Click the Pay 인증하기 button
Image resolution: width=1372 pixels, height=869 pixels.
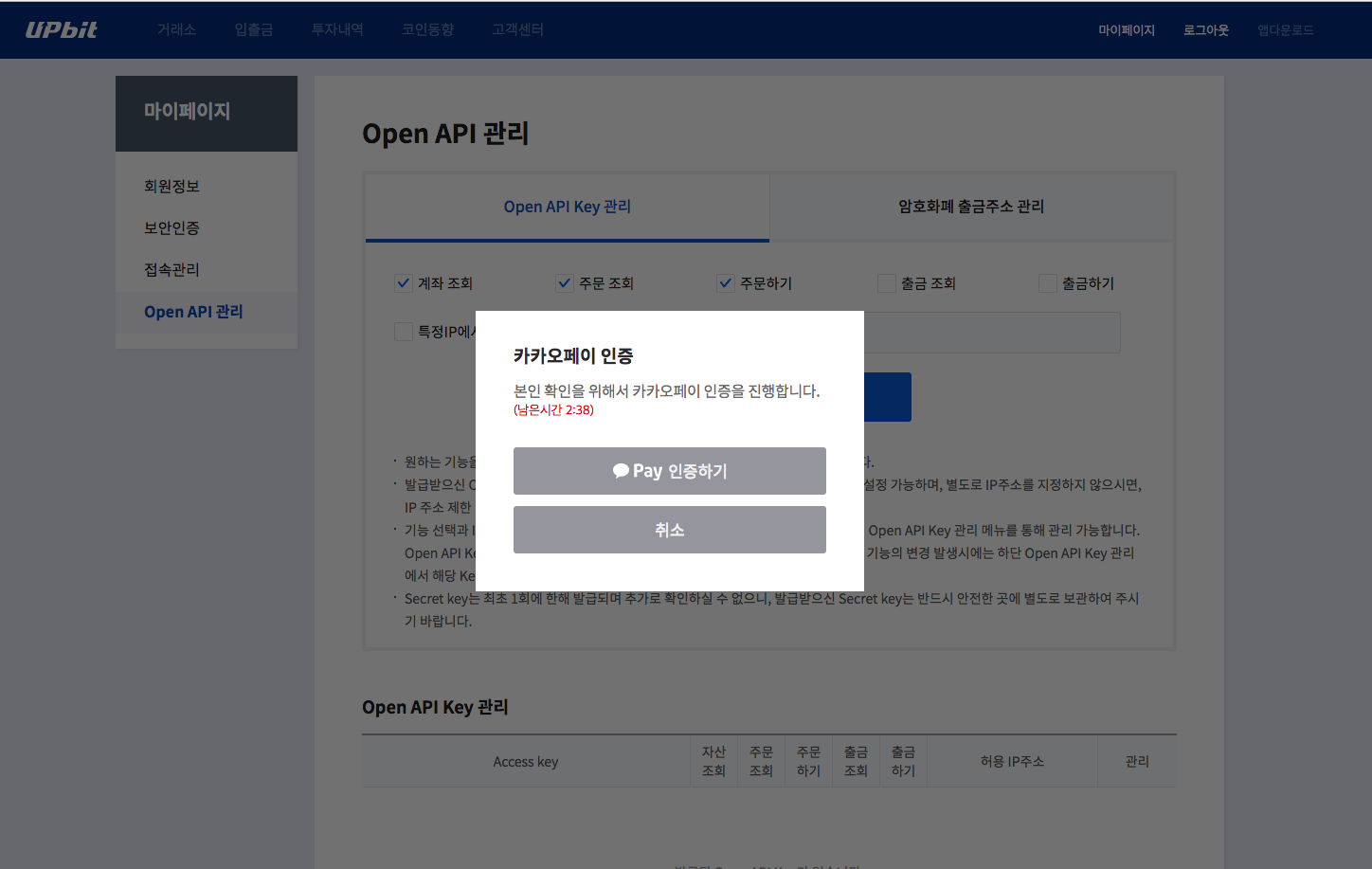click(670, 471)
